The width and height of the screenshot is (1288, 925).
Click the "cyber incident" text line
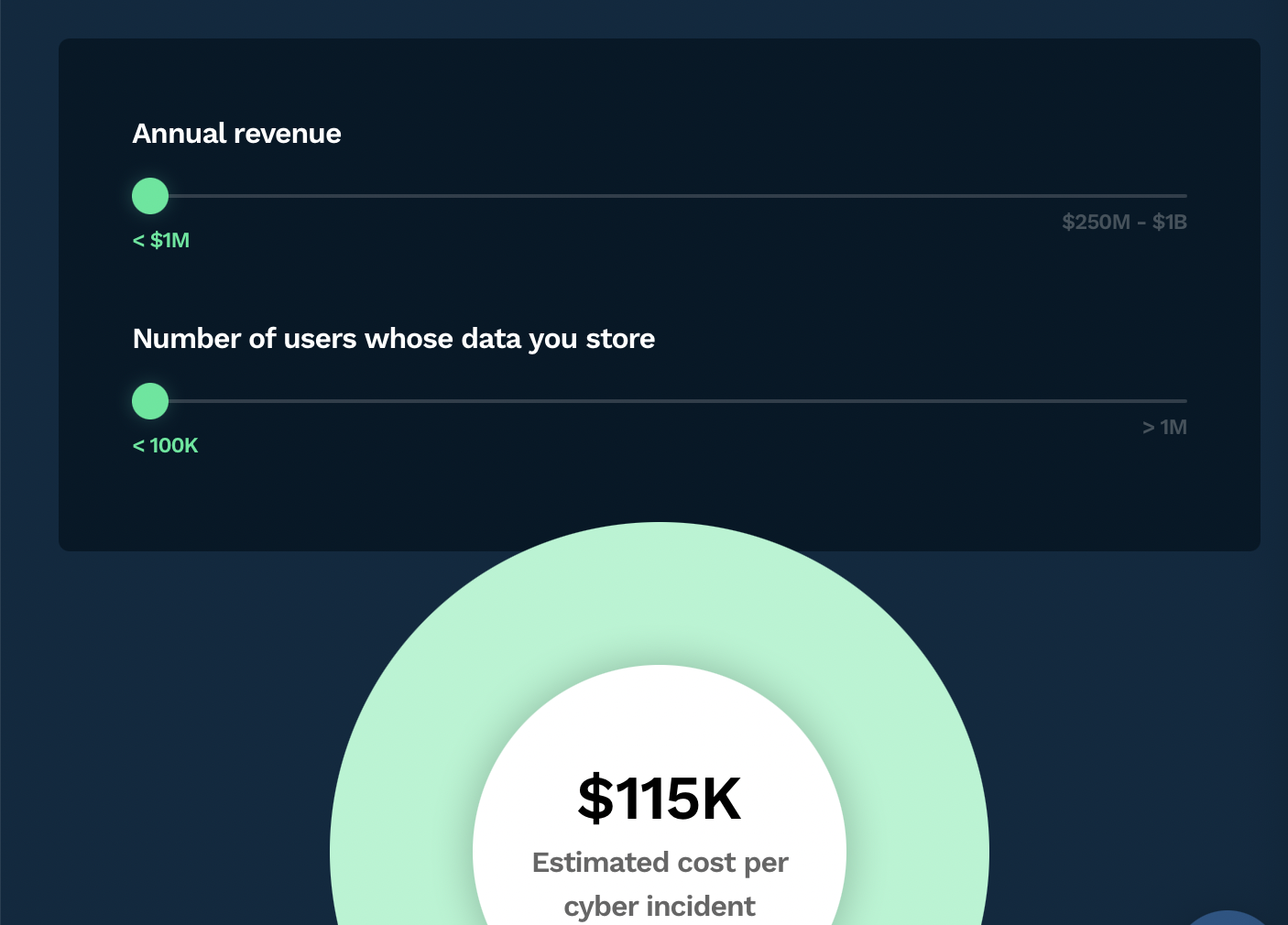click(660, 907)
